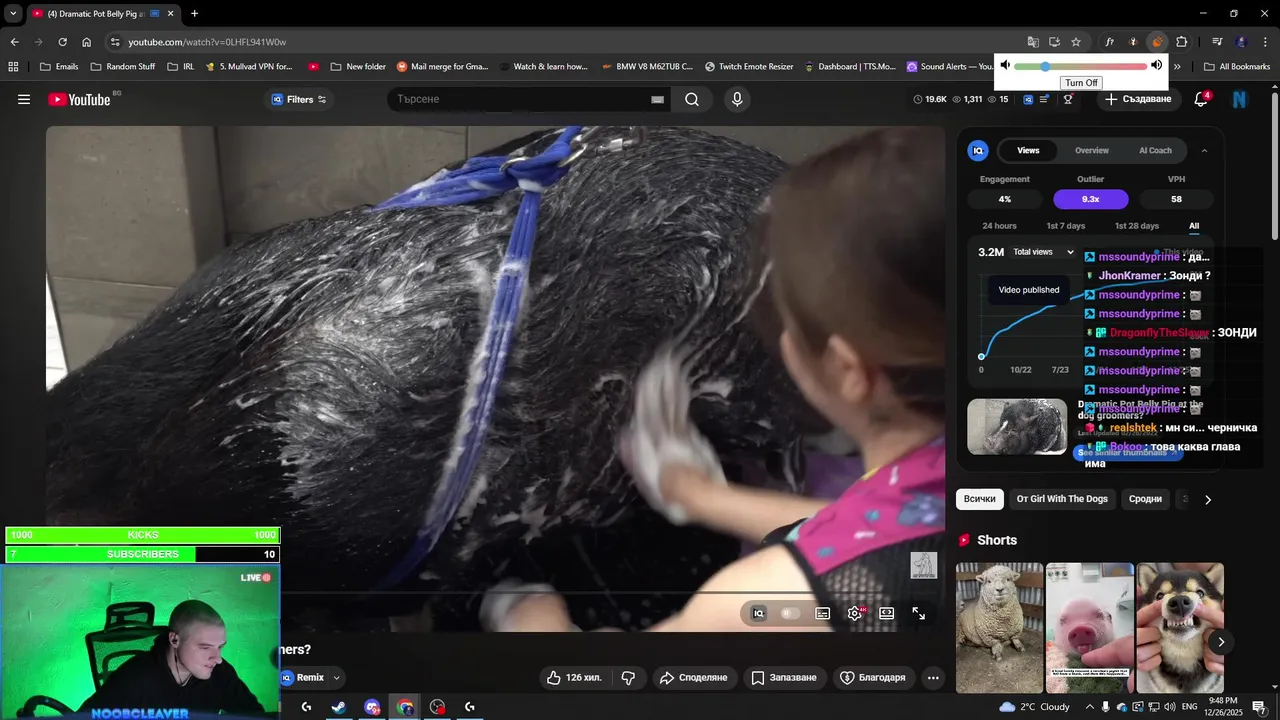Click the search magnifier button
Viewport: 1280px width, 720px height.
(692, 99)
